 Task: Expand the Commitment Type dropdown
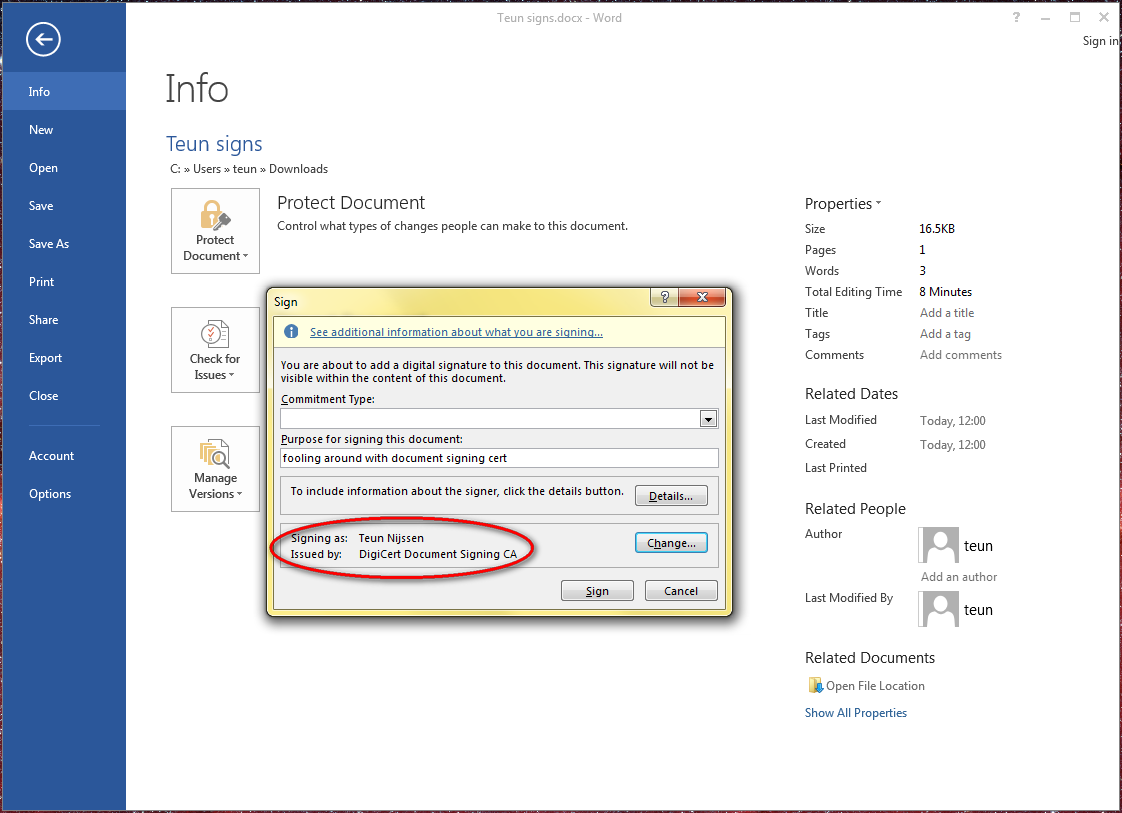708,419
